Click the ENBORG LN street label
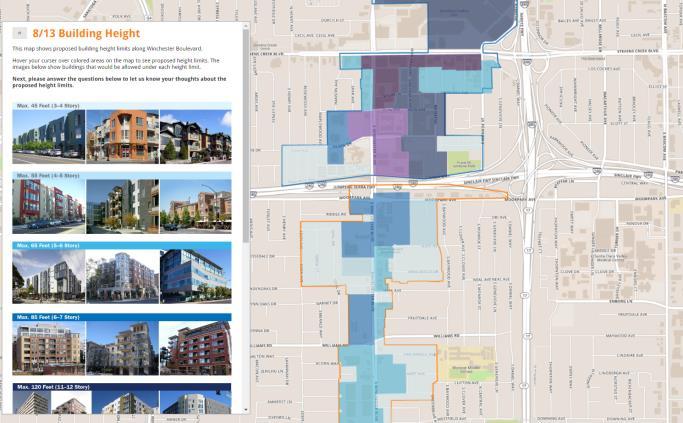683x423 pixels. point(621,301)
